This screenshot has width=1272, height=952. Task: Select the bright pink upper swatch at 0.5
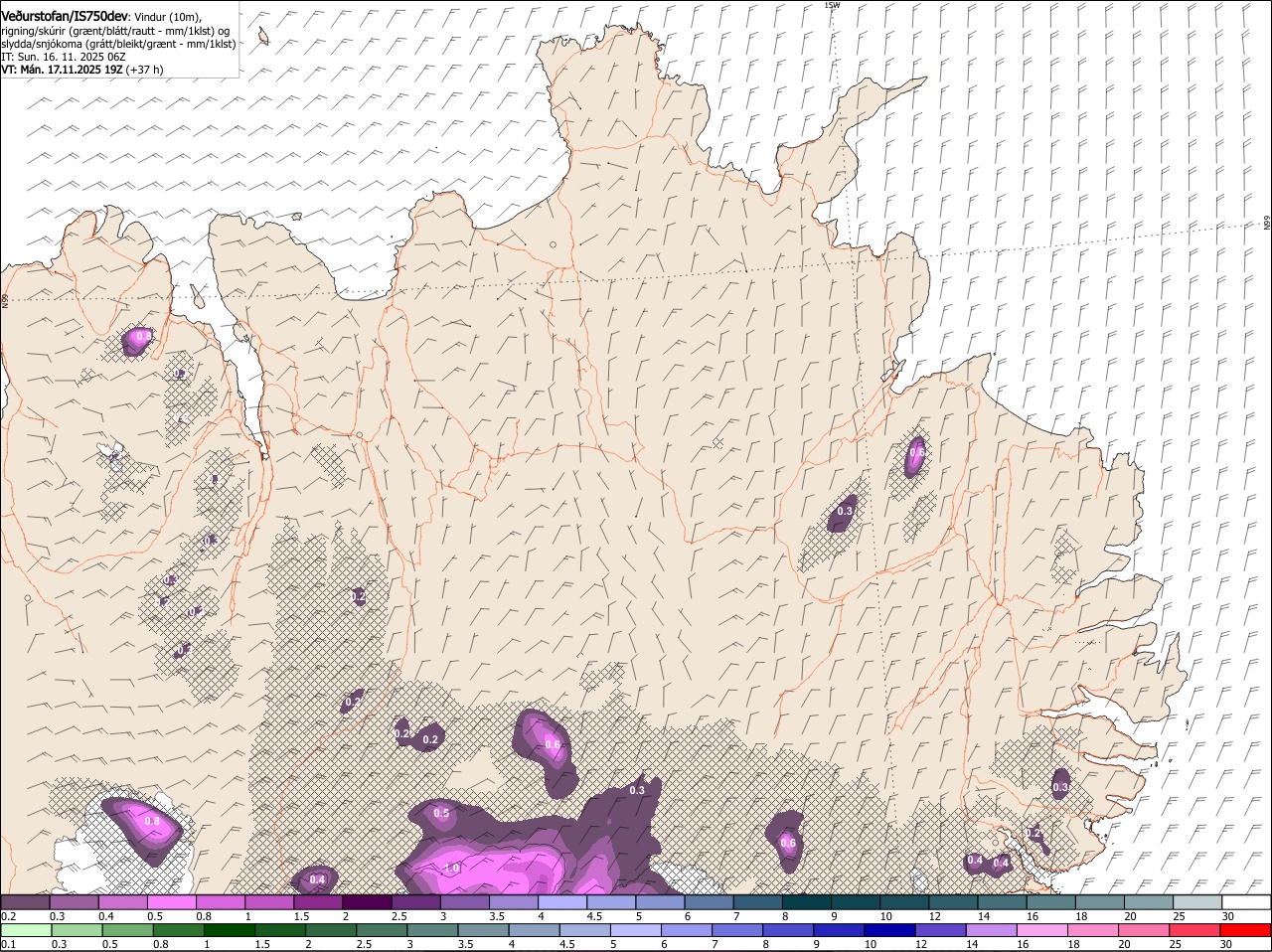[171, 902]
